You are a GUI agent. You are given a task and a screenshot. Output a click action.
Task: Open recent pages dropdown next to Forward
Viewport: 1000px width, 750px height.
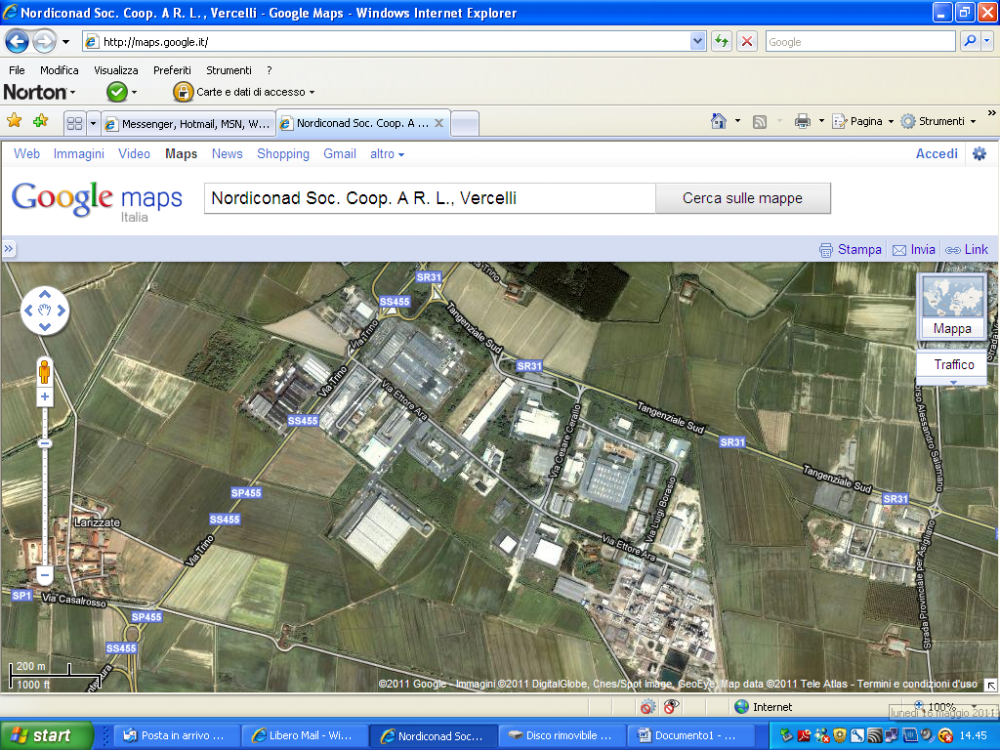pos(66,42)
